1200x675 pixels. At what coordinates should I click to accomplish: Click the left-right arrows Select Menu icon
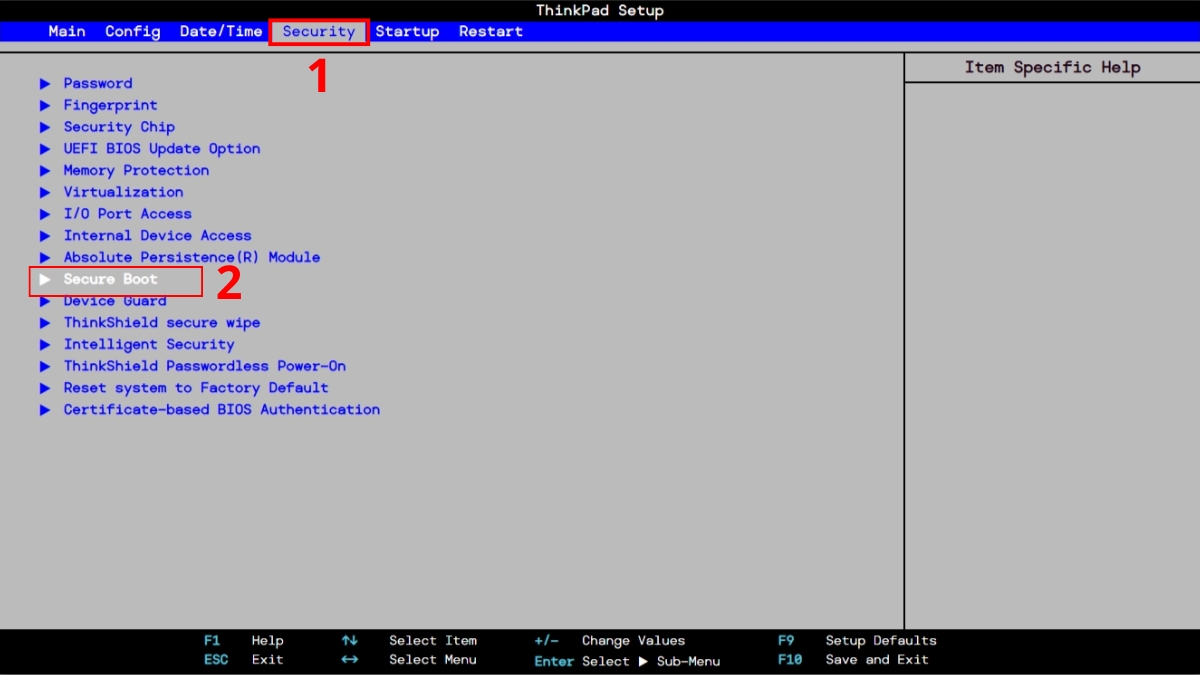point(349,660)
